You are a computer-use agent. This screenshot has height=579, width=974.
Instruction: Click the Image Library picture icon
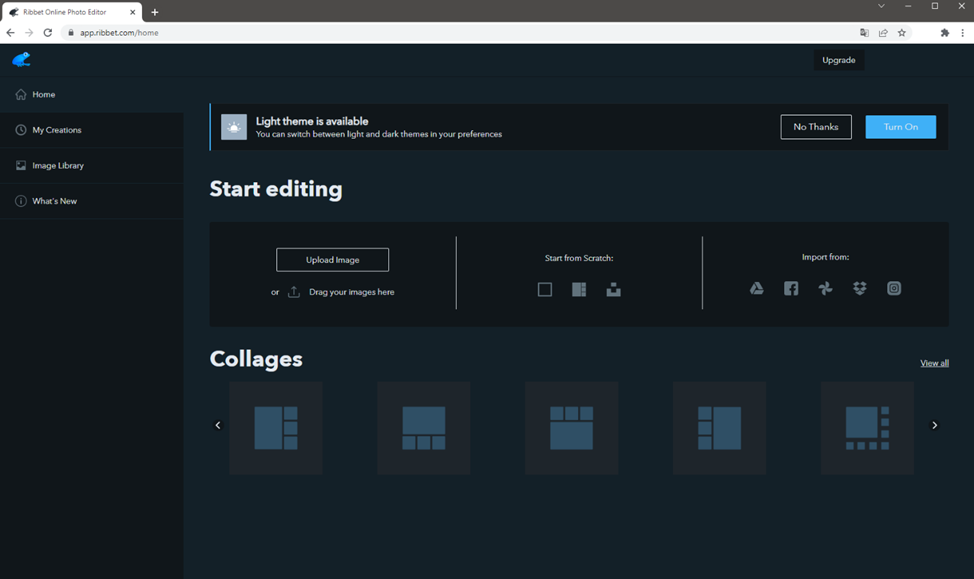(20, 165)
